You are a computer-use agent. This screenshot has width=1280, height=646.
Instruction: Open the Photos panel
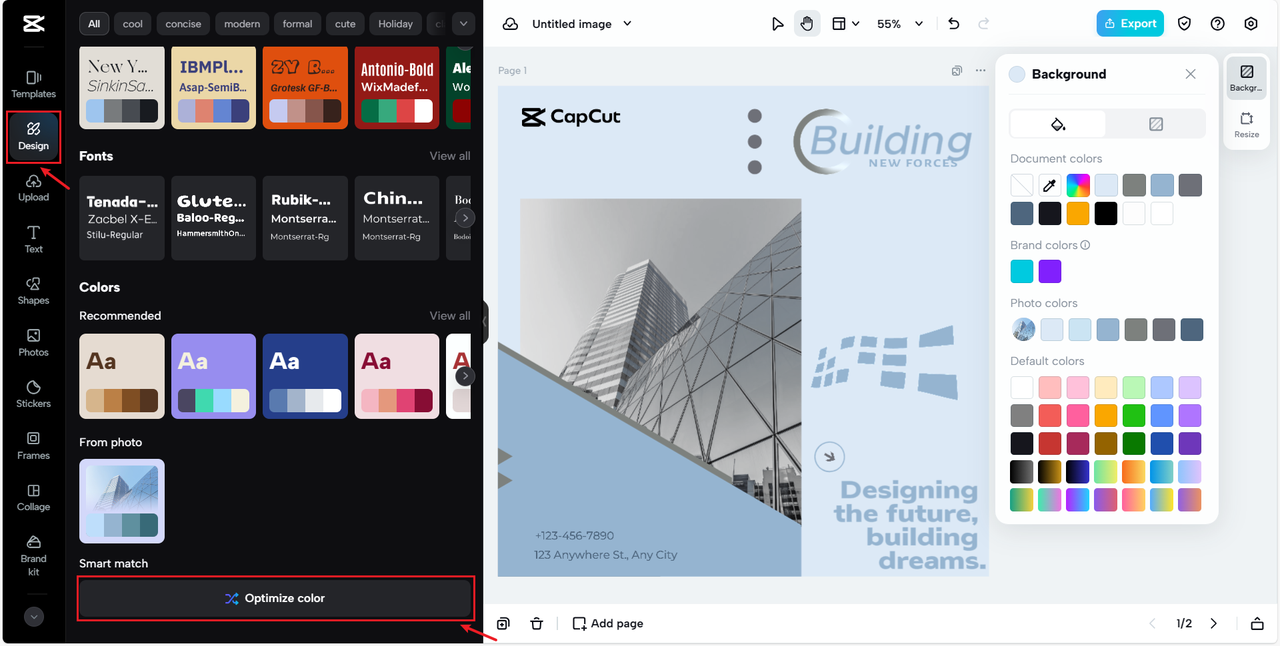(x=33, y=343)
